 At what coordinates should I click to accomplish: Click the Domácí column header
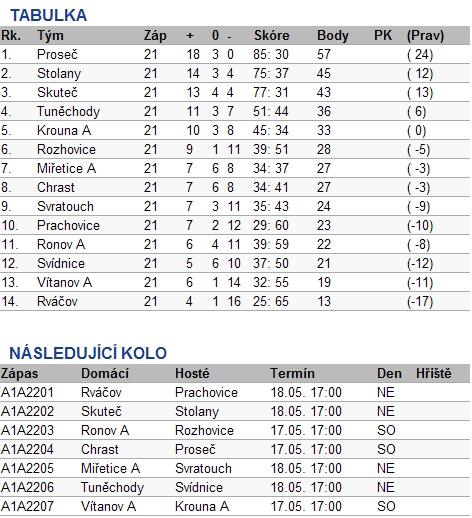(x=105, y=373)
